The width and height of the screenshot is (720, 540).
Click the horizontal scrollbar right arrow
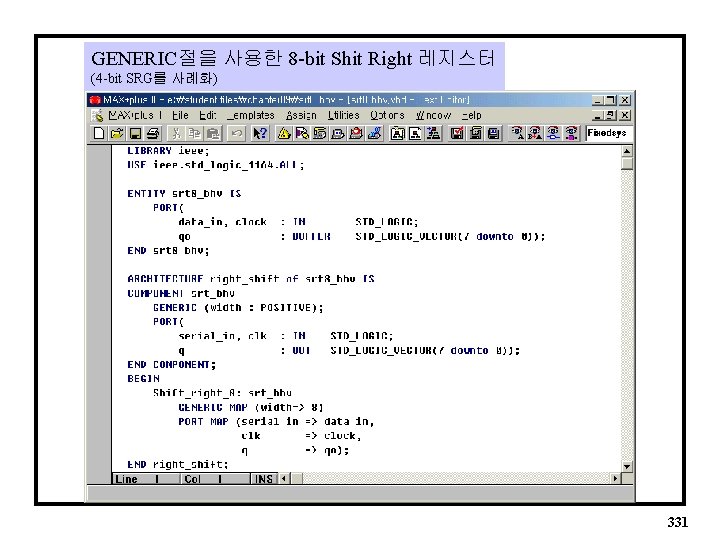(x=615, y=478)
